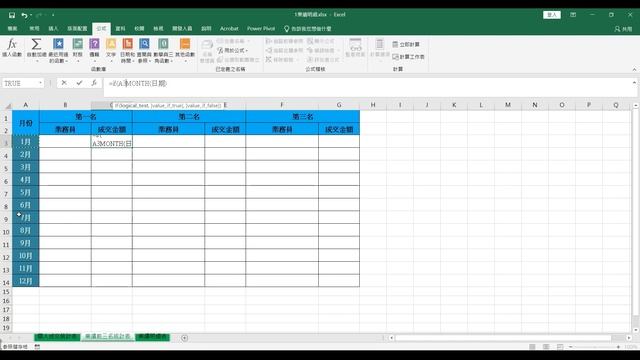640x360 pixels.
Task: Click the Watch Window button
Action: click(355, 48)
